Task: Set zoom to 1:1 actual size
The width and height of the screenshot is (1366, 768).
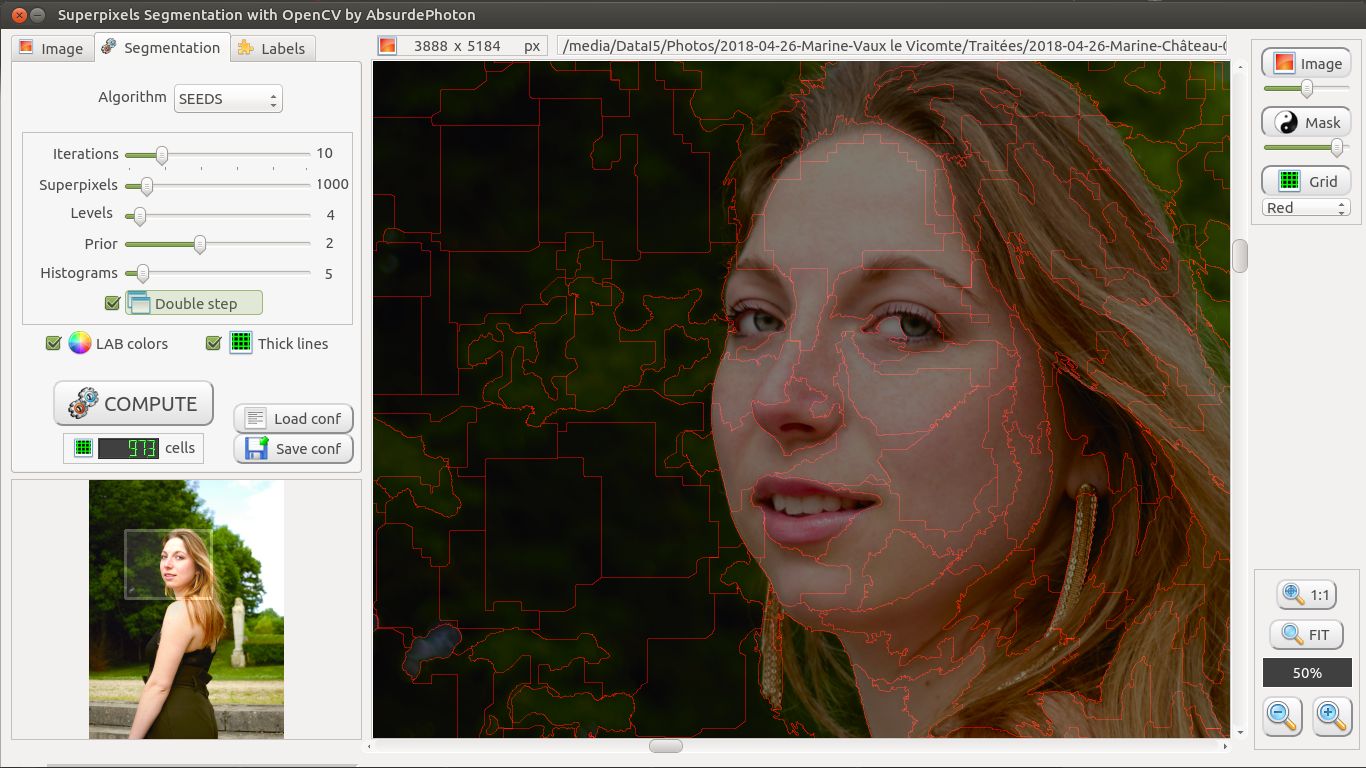Action: [1306, 594]
